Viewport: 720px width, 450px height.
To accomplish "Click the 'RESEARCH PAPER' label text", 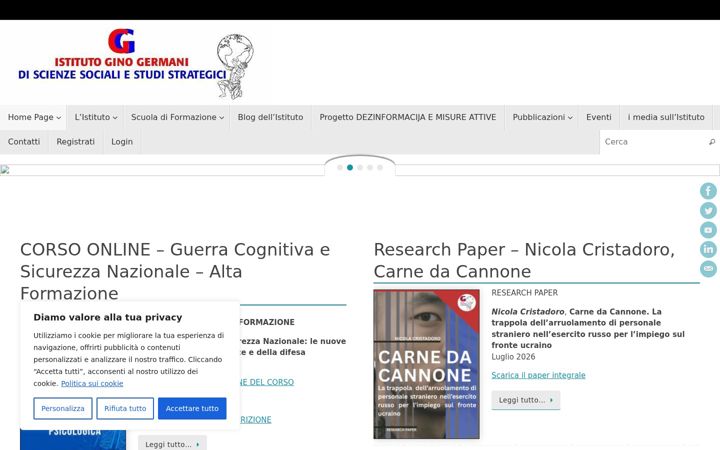I will [524, 292].
